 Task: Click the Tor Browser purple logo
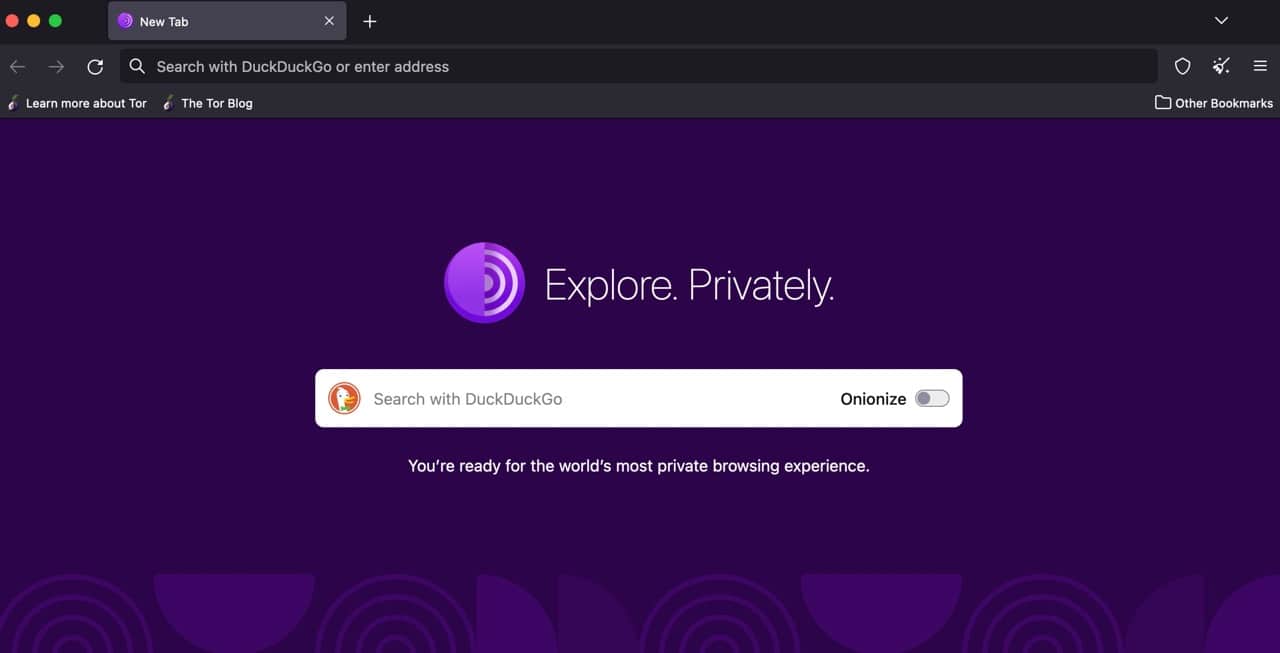click(485, 283)
